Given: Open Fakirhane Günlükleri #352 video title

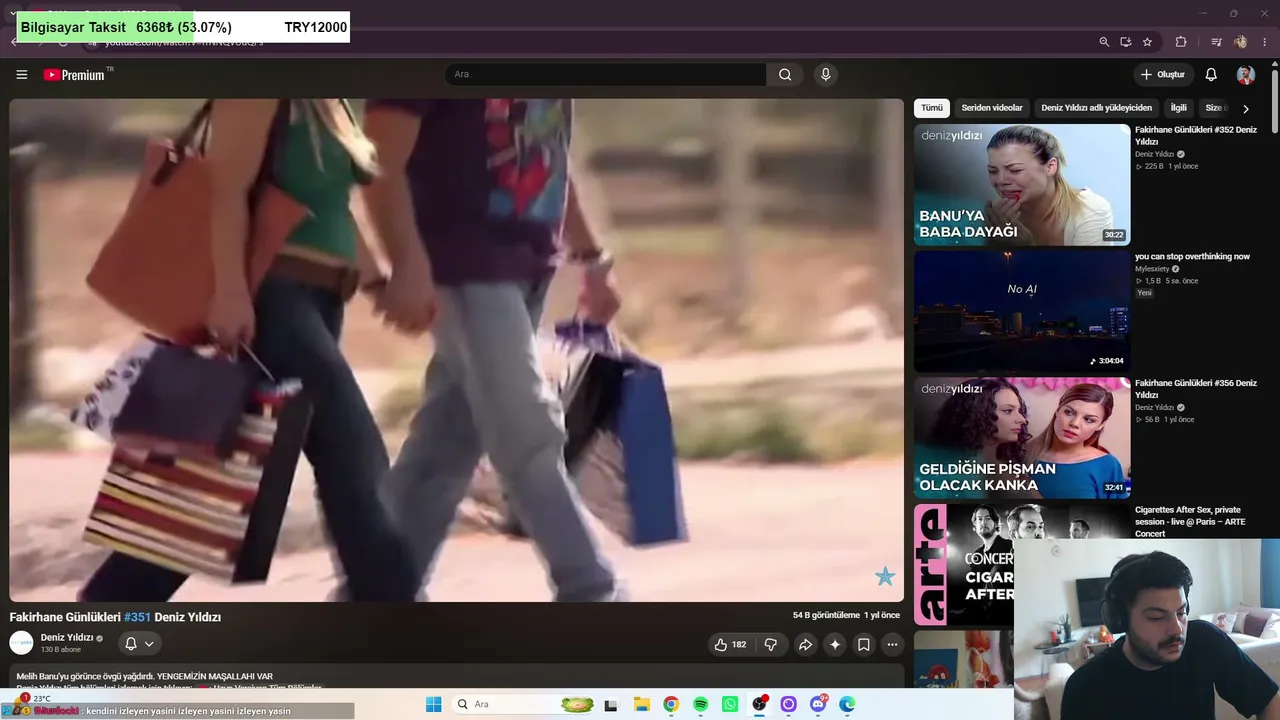Looking at the screenshot, I should pos(1196,136).
